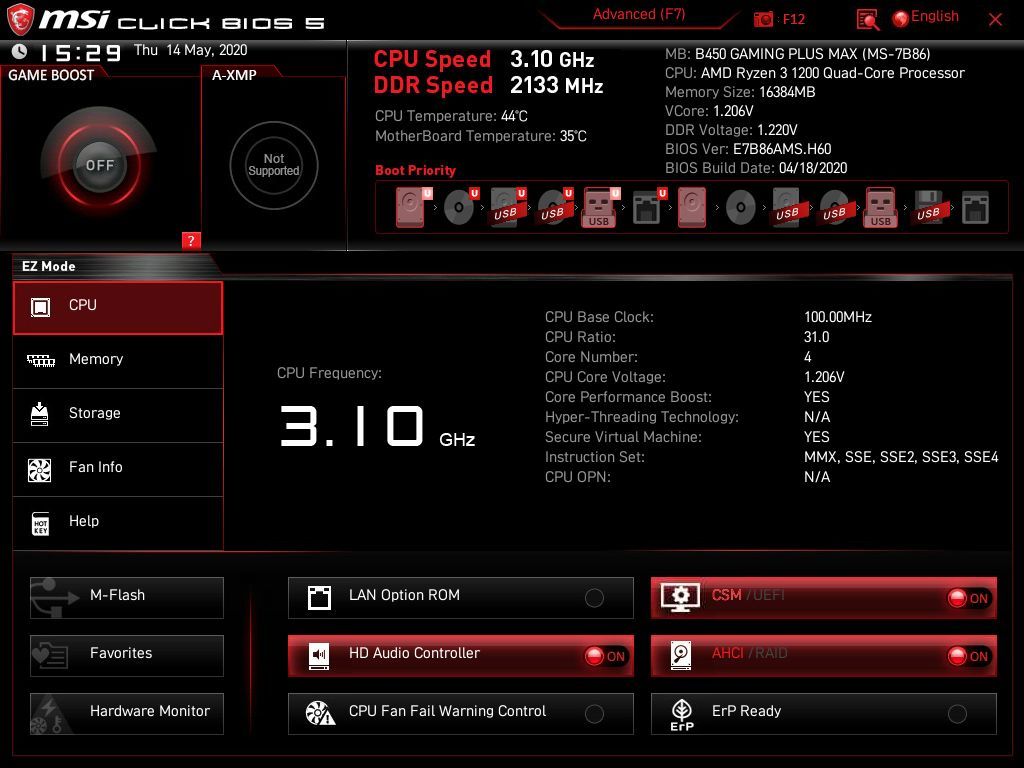Select the legacy USB key boot device
Viewport: 1024px width, 768px height.
pos(880,208)
